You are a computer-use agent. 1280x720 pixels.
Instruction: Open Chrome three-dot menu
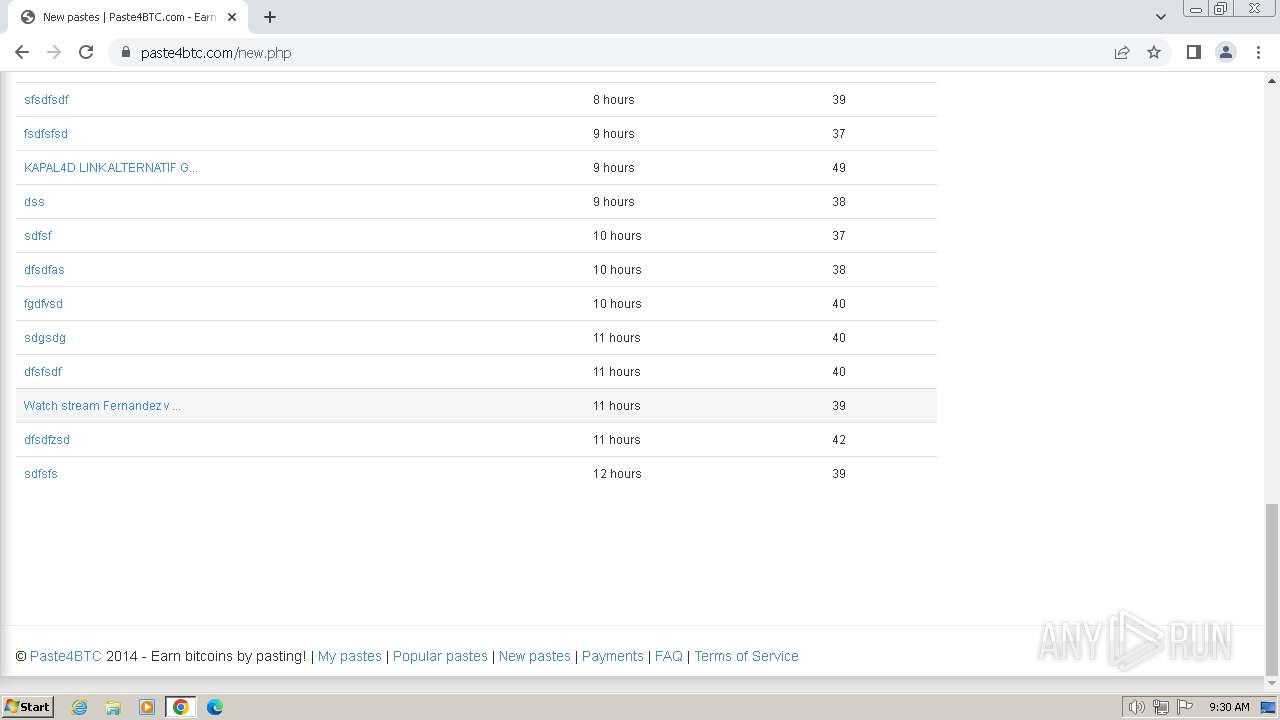coord(1258,52)
